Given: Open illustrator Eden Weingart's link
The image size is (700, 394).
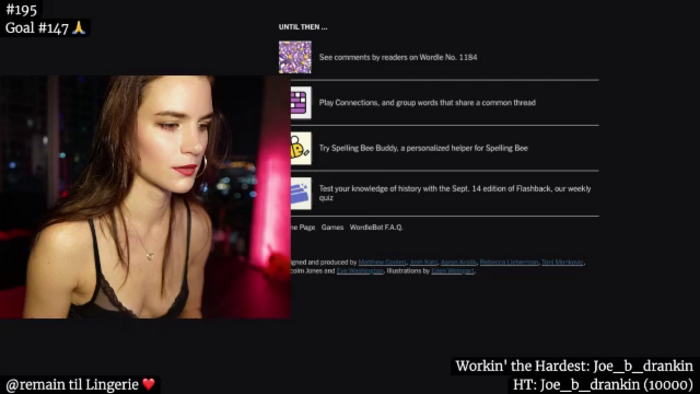Looking at the screenshot, I should 453,271.
